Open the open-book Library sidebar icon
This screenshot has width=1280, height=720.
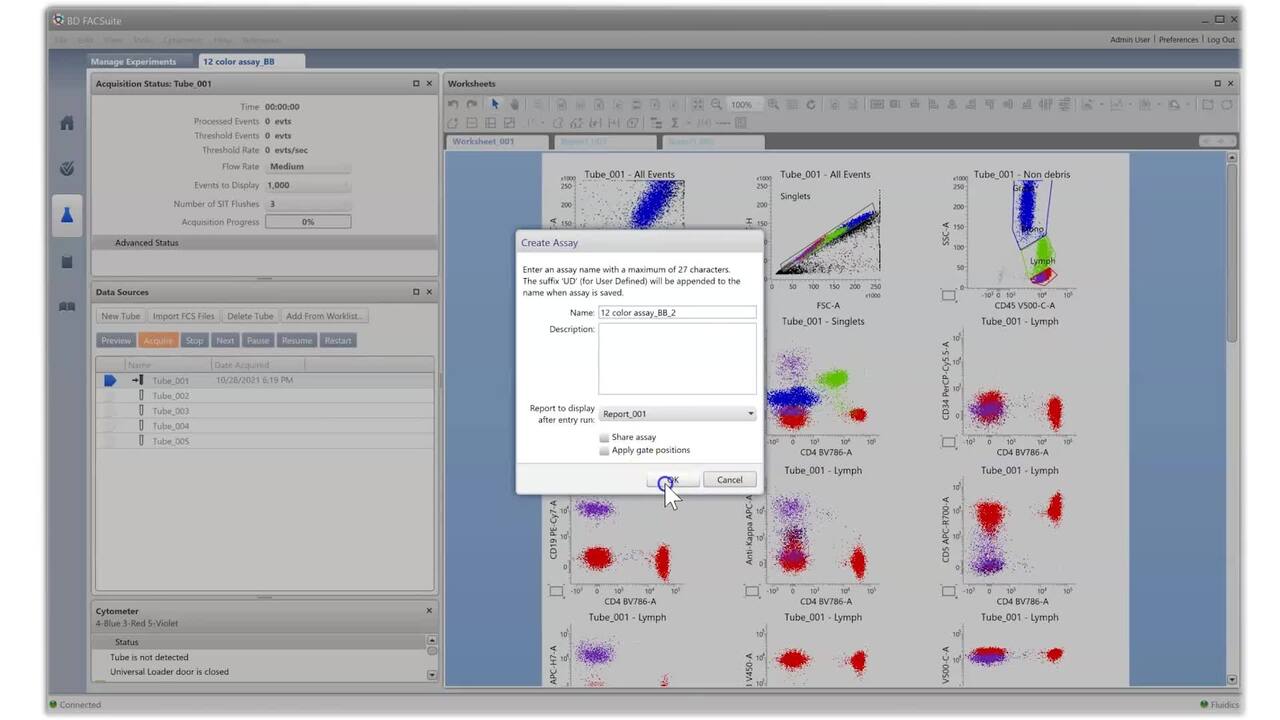click(x=67, y=307)
